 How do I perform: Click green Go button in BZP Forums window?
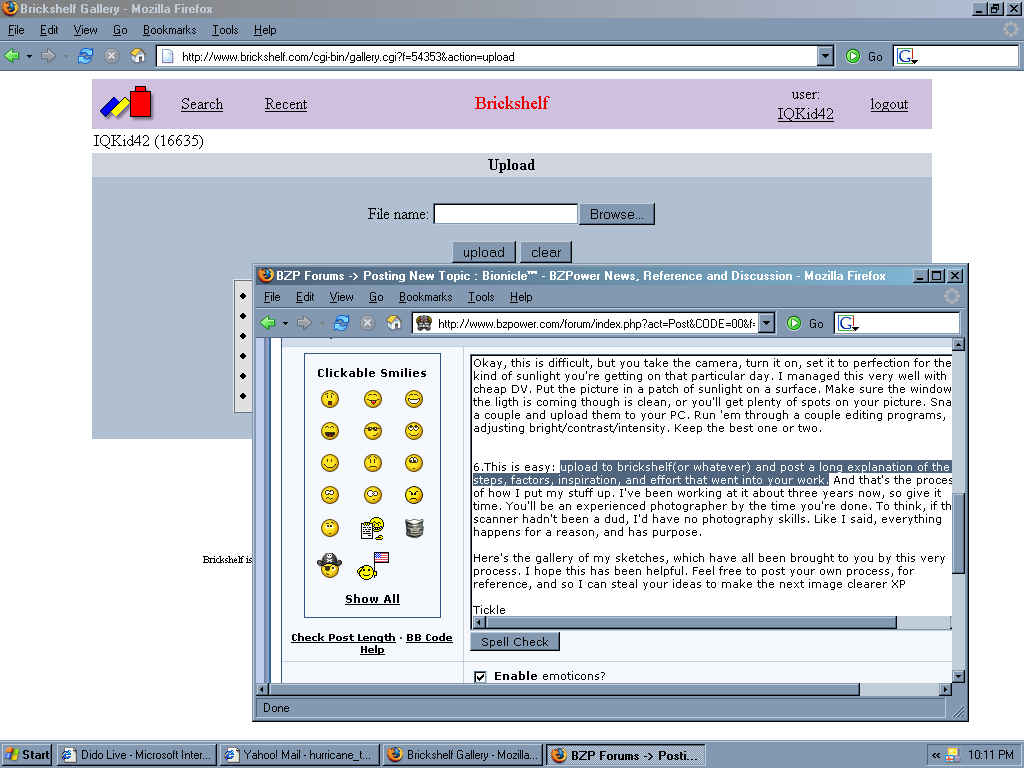pos(793,323)
